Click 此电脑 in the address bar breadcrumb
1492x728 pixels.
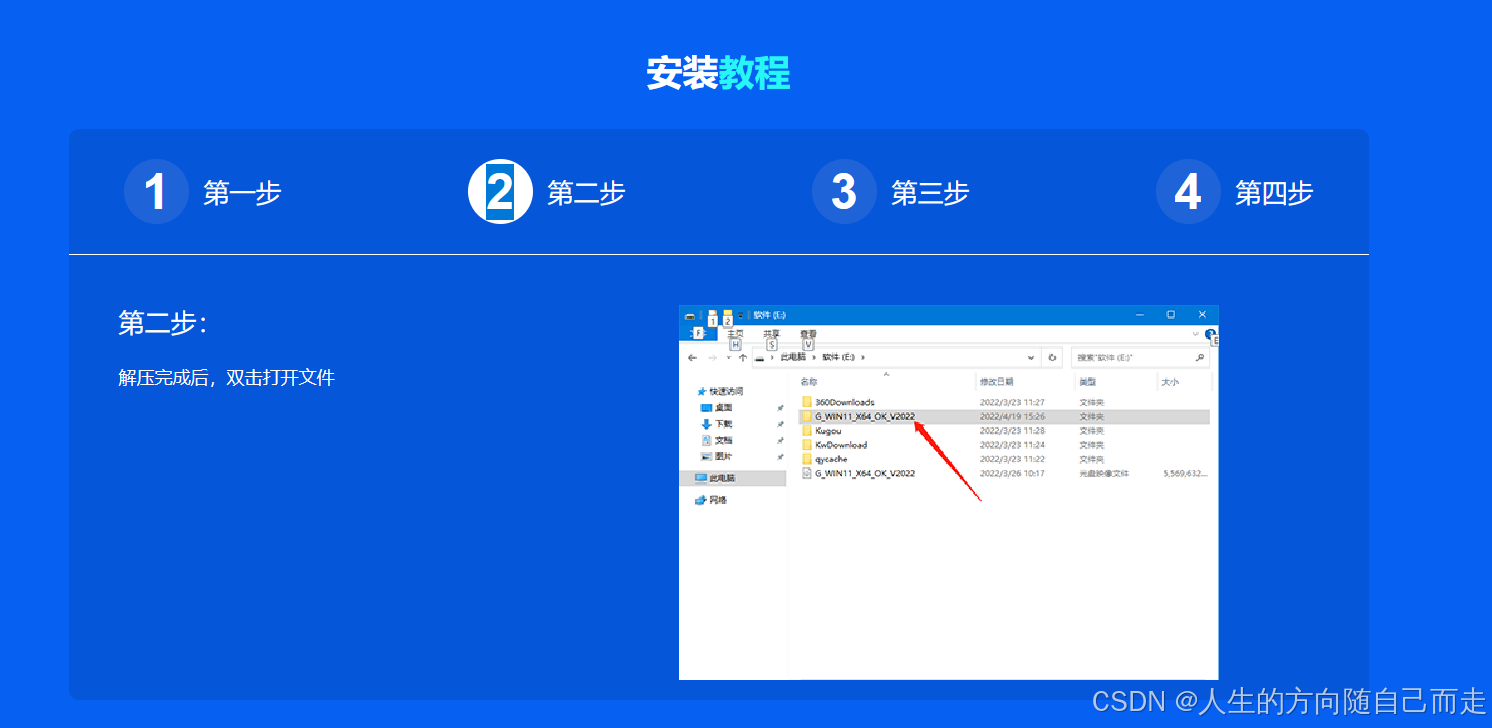792,357
